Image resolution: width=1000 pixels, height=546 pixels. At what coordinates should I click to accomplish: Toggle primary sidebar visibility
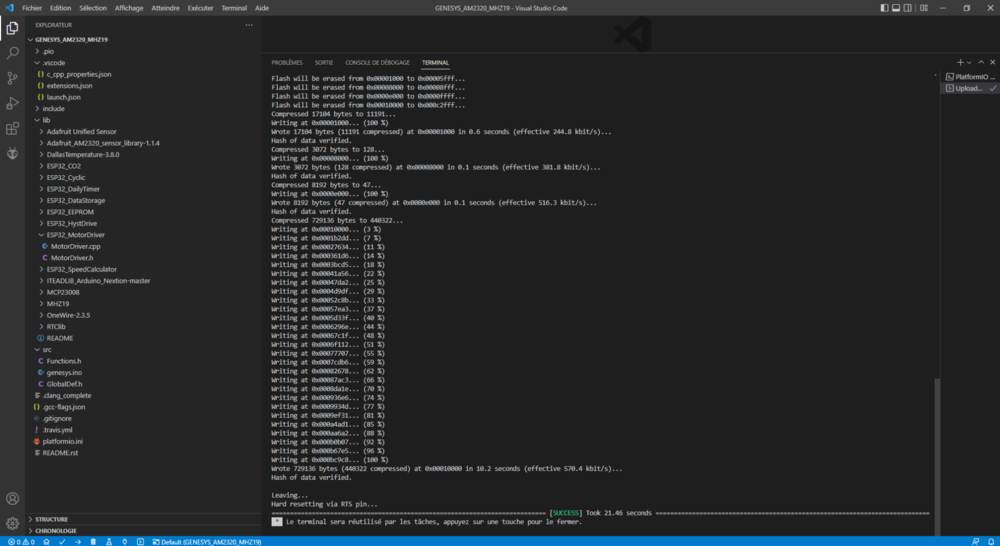884,8
